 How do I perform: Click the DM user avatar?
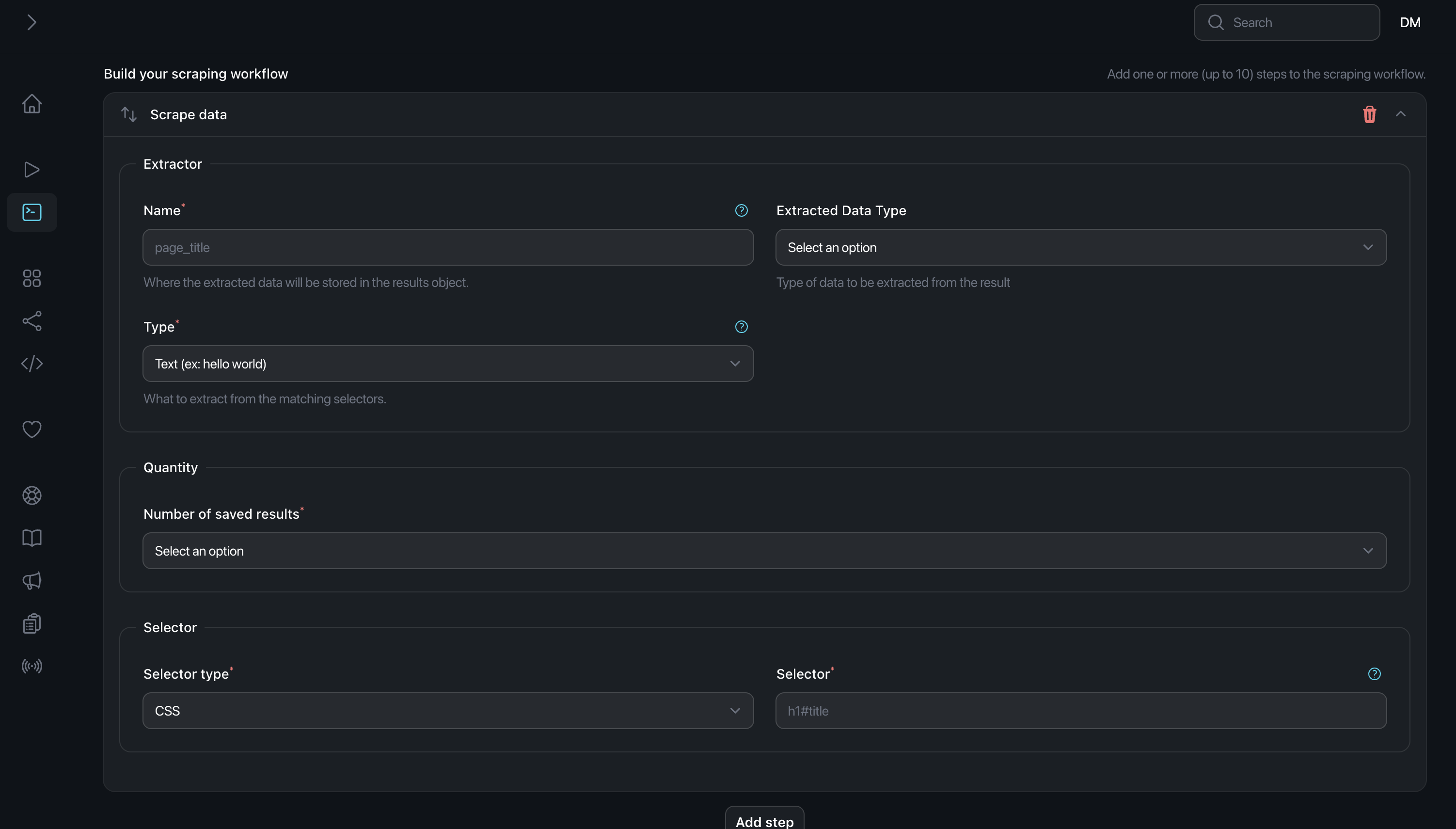pyautogui.click(x=1410, y=22)
